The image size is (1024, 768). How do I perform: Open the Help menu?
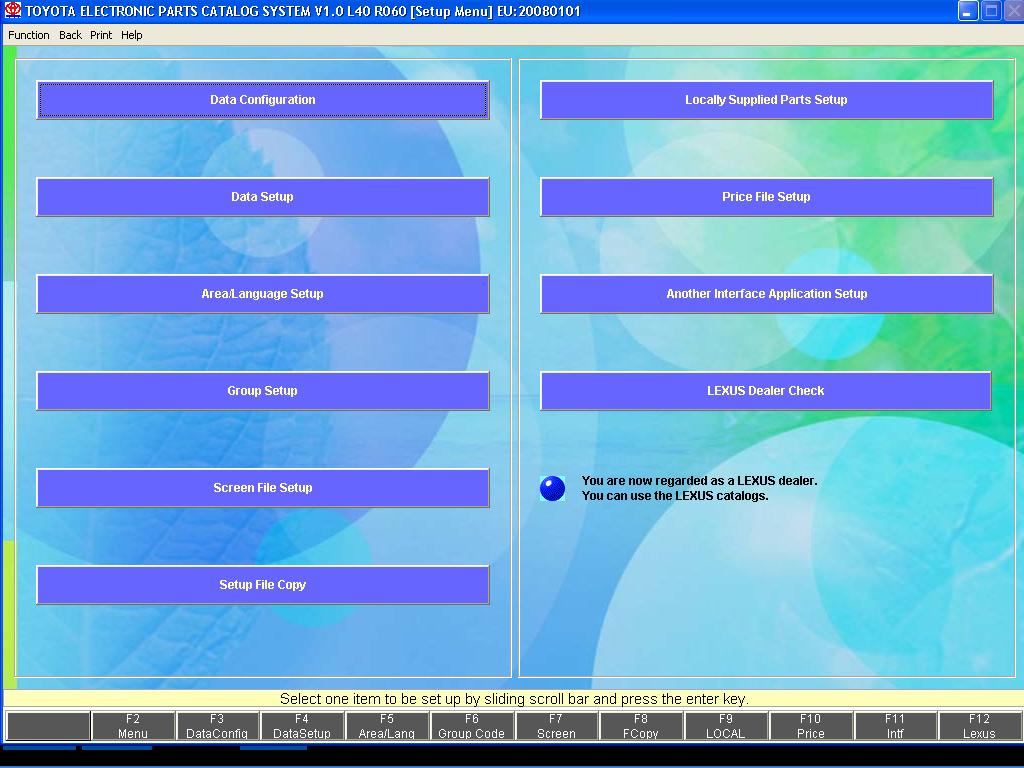click(x=132, y=35)
